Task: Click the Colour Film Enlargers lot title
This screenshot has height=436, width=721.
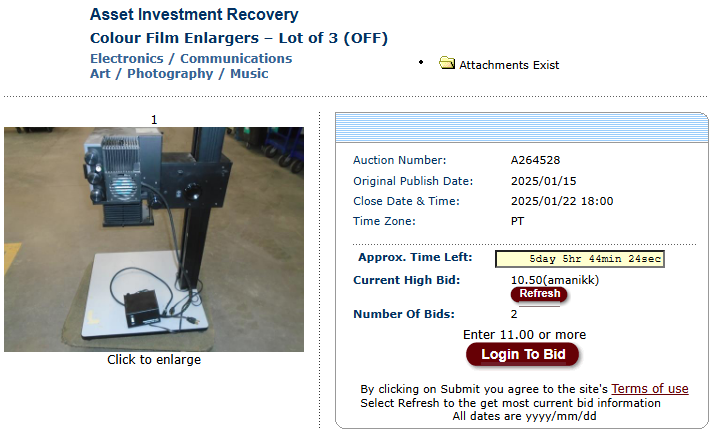Action: tap(239, 38)
